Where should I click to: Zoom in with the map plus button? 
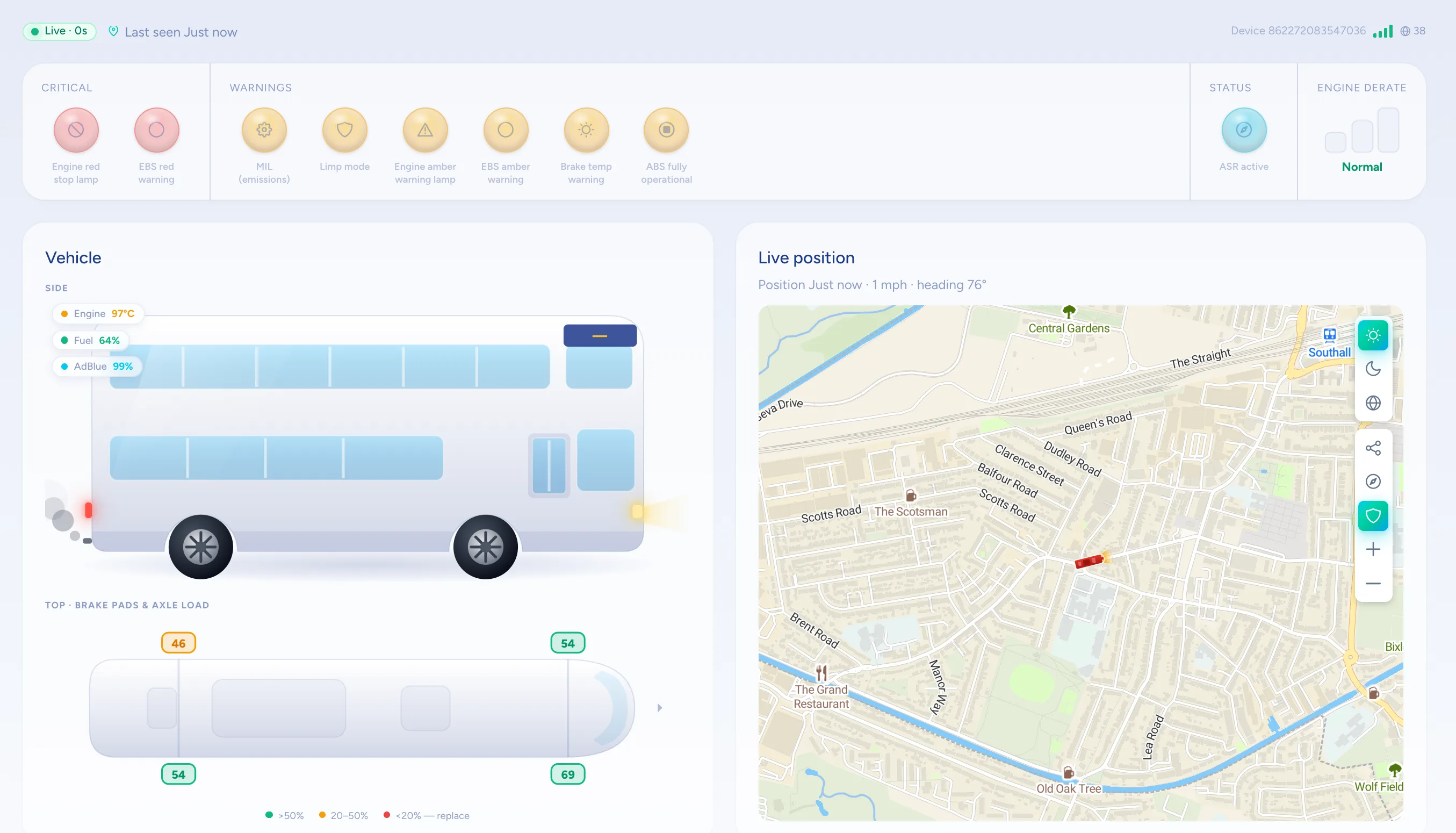[x=1373, y=550]
